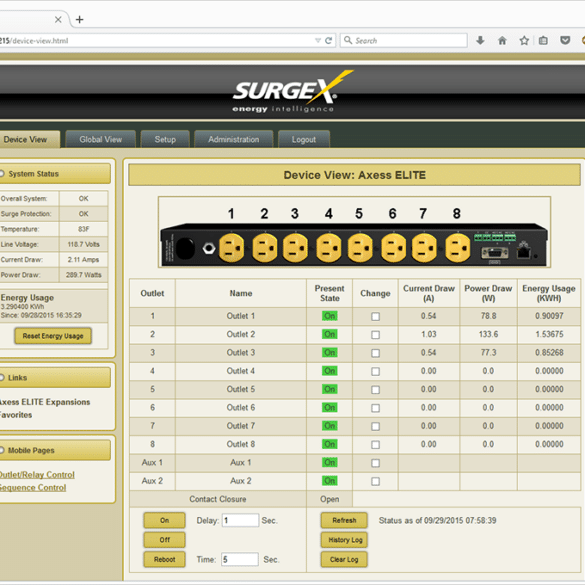Open a new browser tab
This screenshot has width=585, height=585.
coord(79,19)
